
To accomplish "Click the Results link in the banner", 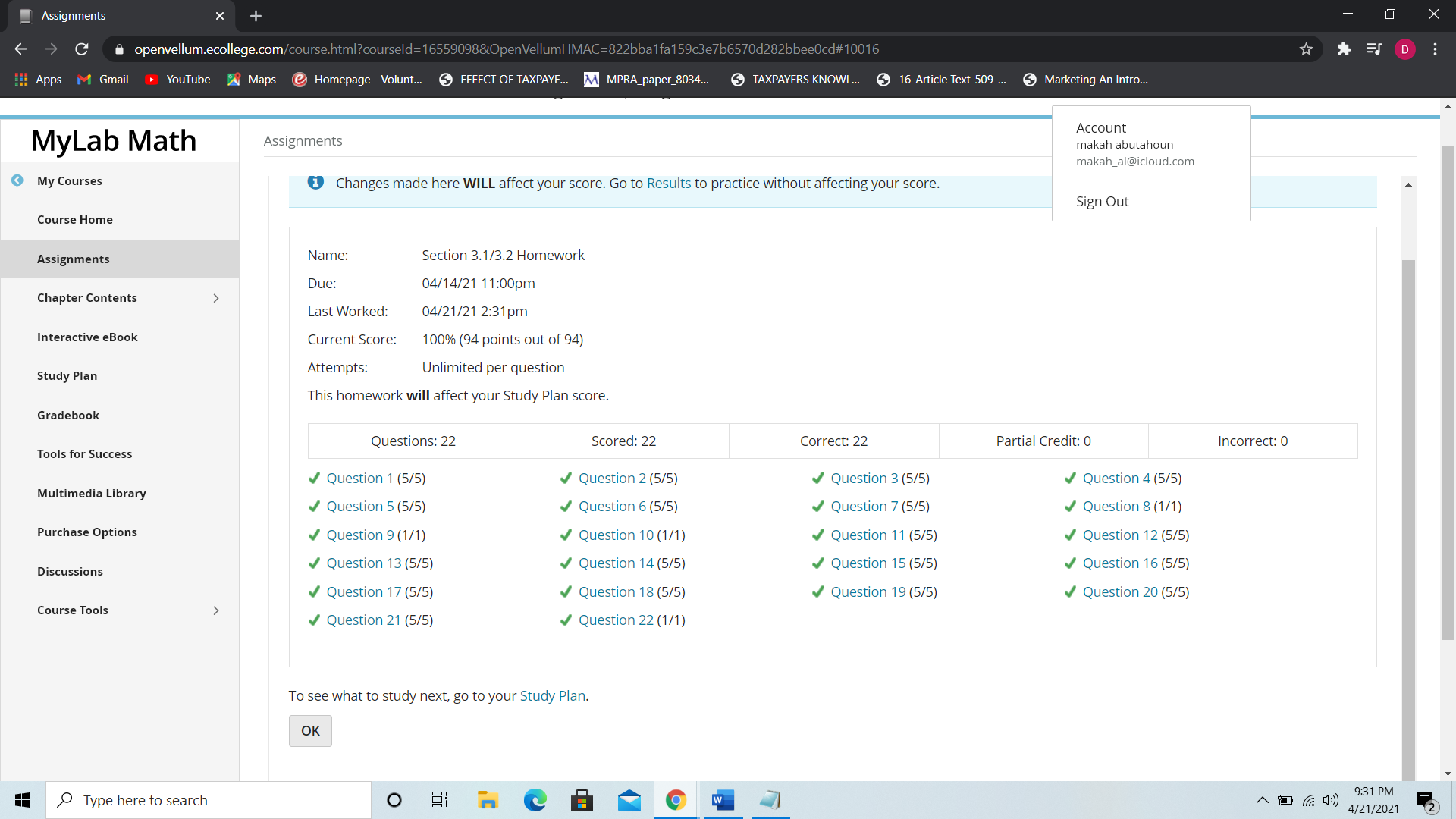I will click(x=668, y=184).
